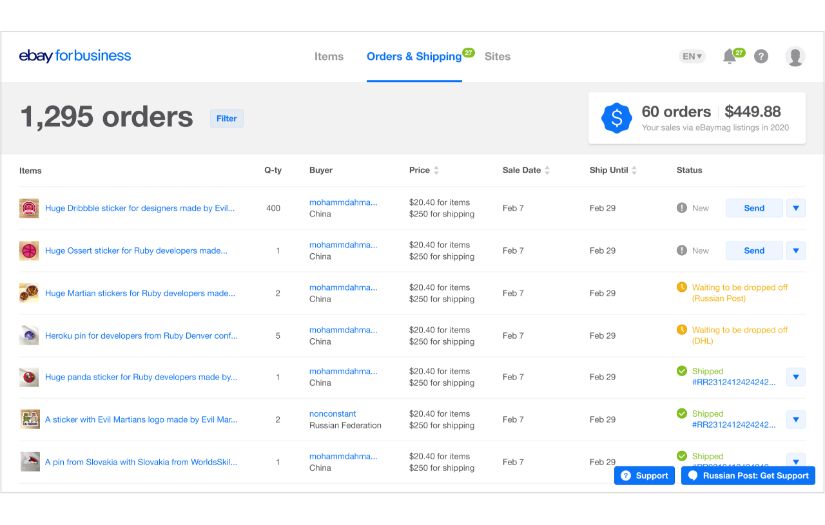Open the Slovakia pin thumbnail
The image size is (825, 525).
click(29, 462)
